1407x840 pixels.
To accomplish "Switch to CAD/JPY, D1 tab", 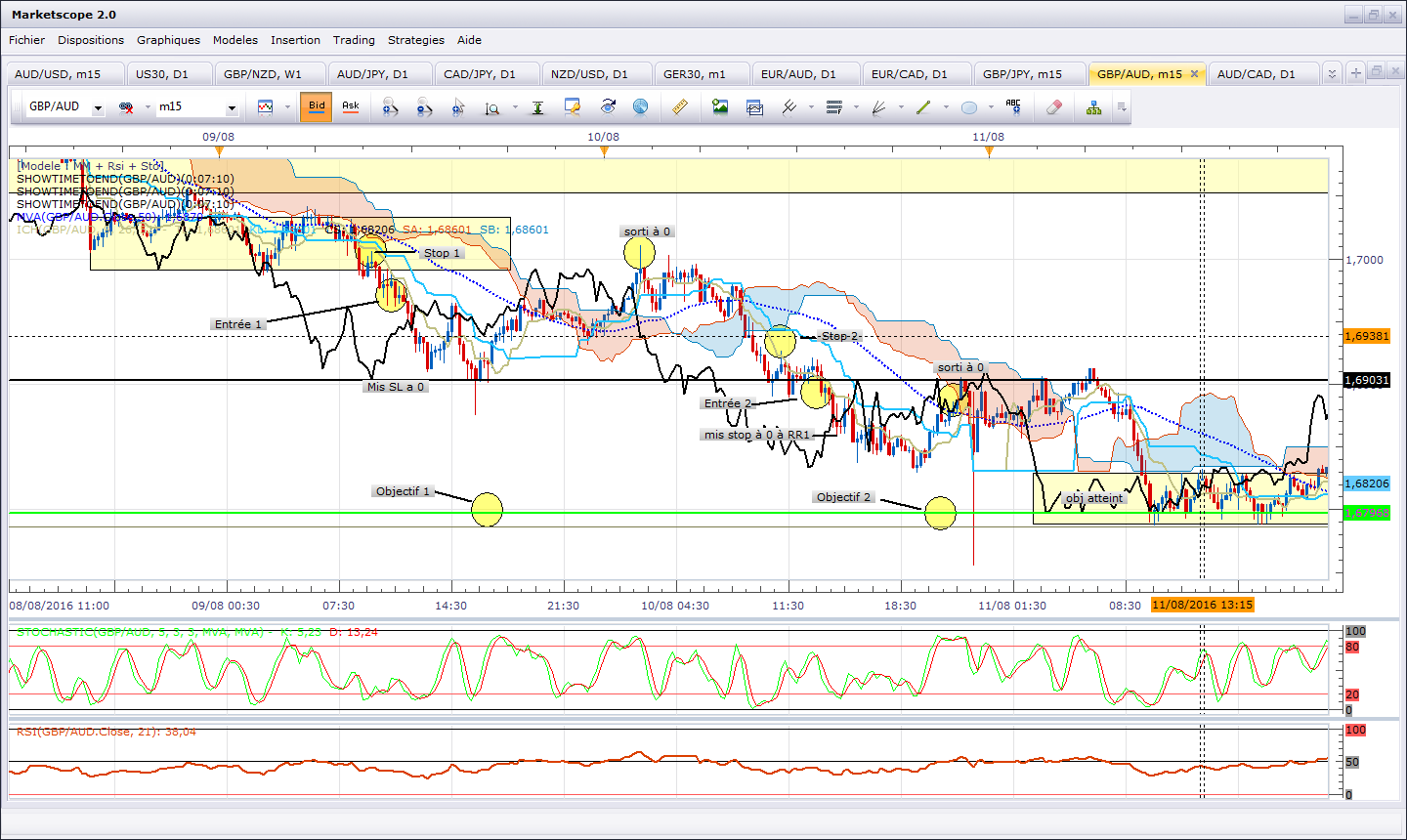I will tap(487, 74).
